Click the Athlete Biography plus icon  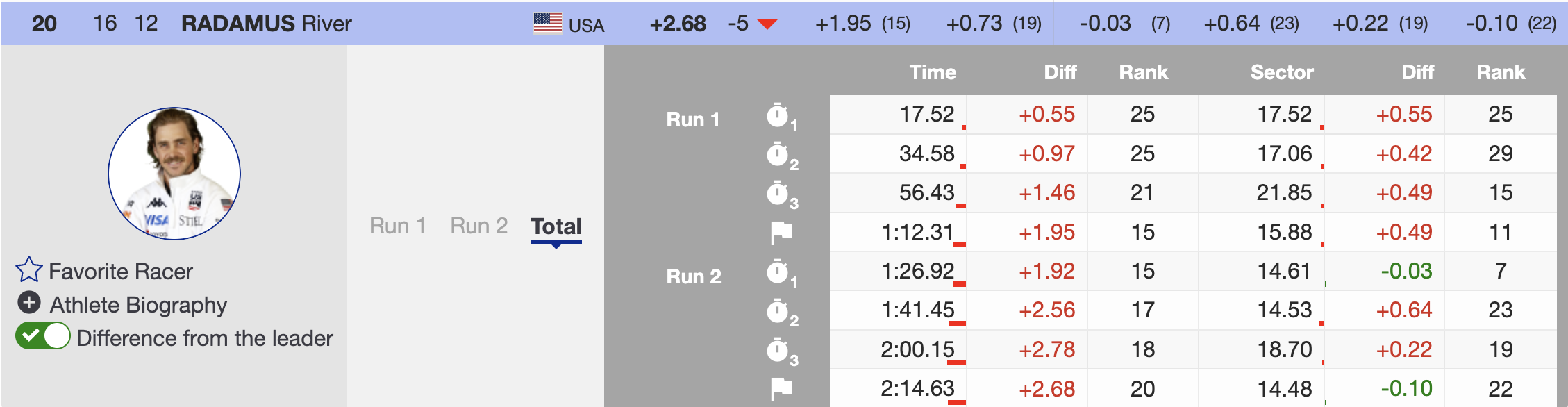(29, 304)
